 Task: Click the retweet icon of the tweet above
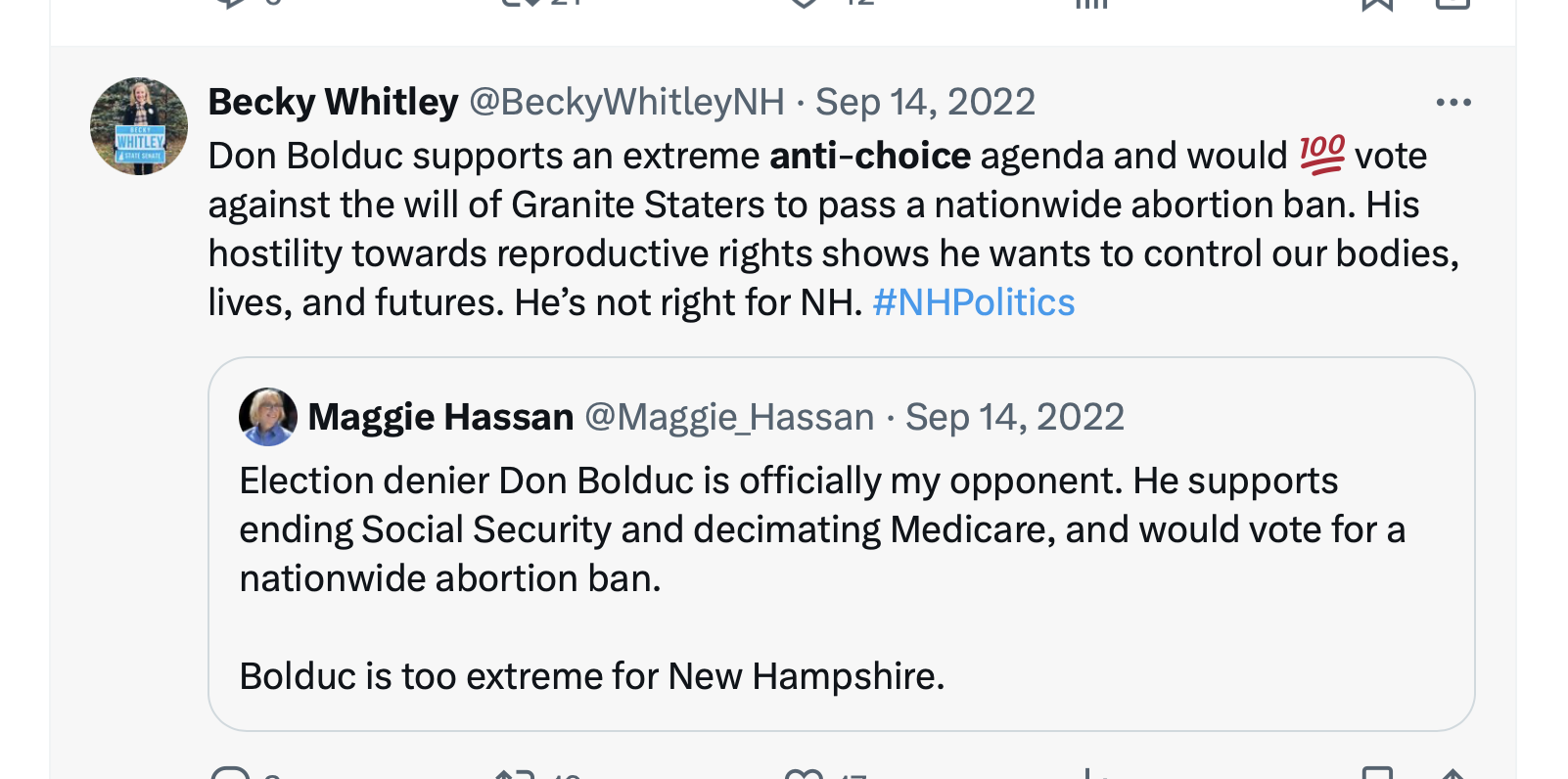(x=519, y=3)
